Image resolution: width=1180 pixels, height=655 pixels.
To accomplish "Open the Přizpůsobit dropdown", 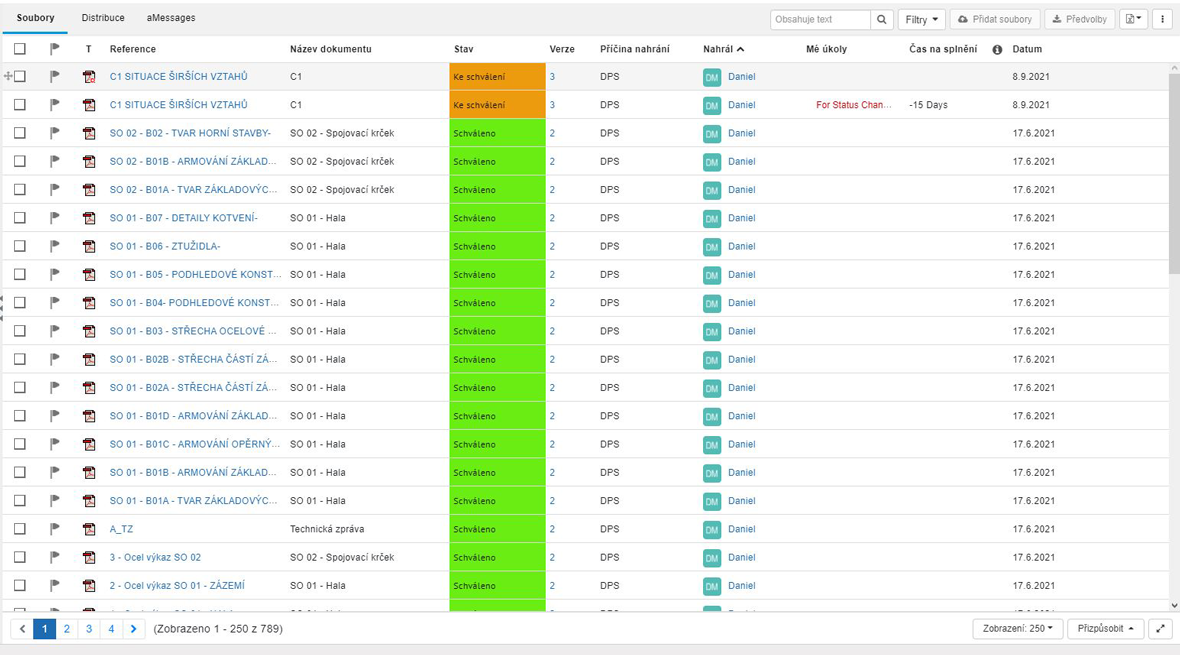I will [1105, 629].
